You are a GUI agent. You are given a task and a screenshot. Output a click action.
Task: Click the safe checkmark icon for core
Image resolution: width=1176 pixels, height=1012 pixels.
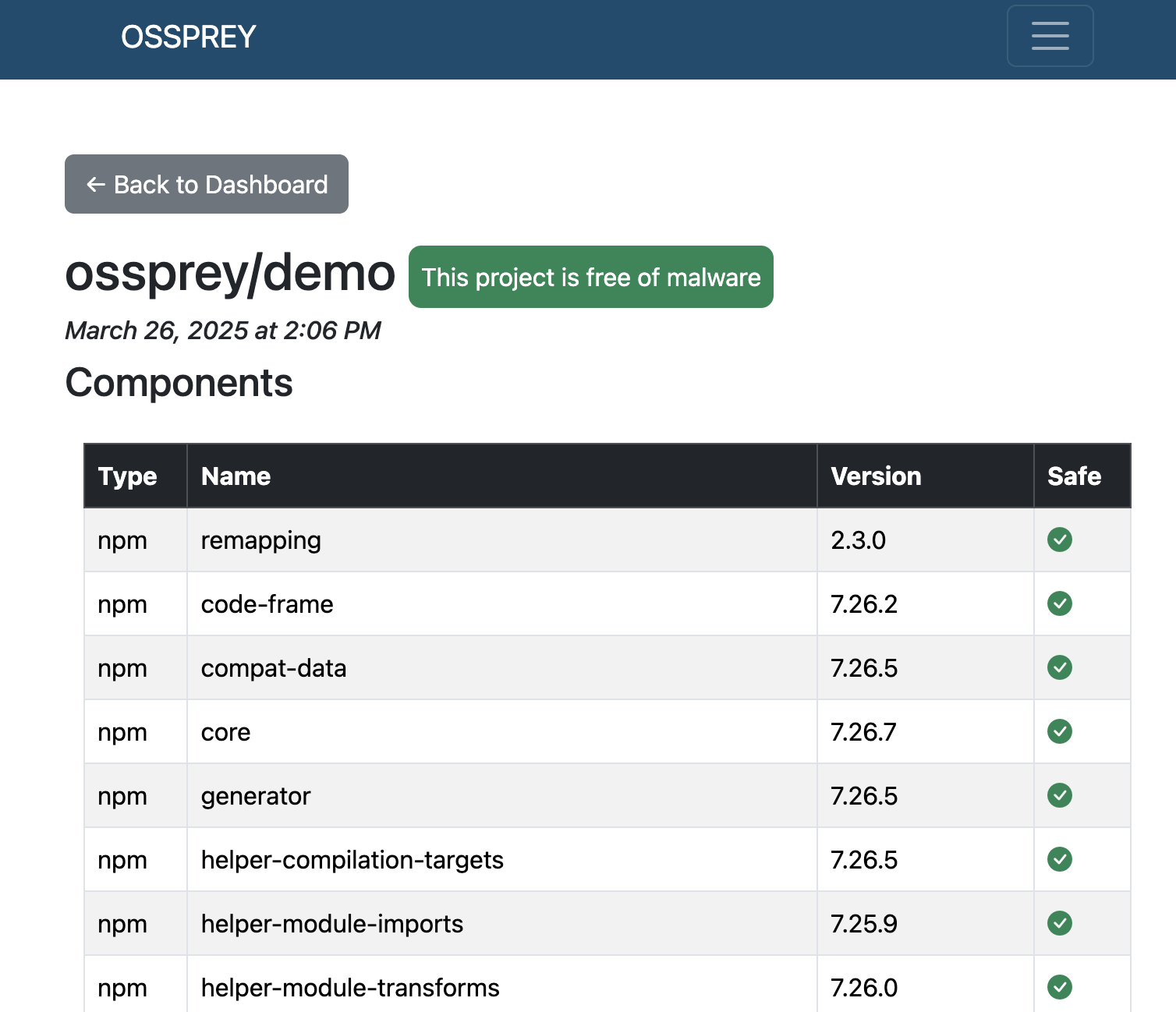coord(1059,731)
